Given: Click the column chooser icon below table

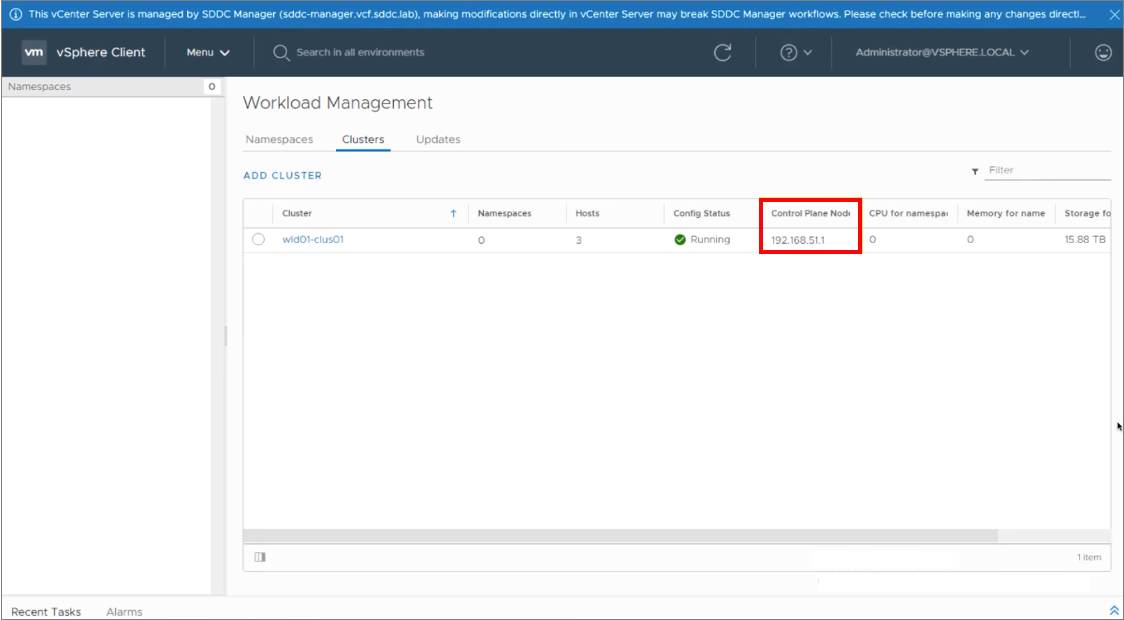Looking at the screenshot, I should click(x=260, y=557).
